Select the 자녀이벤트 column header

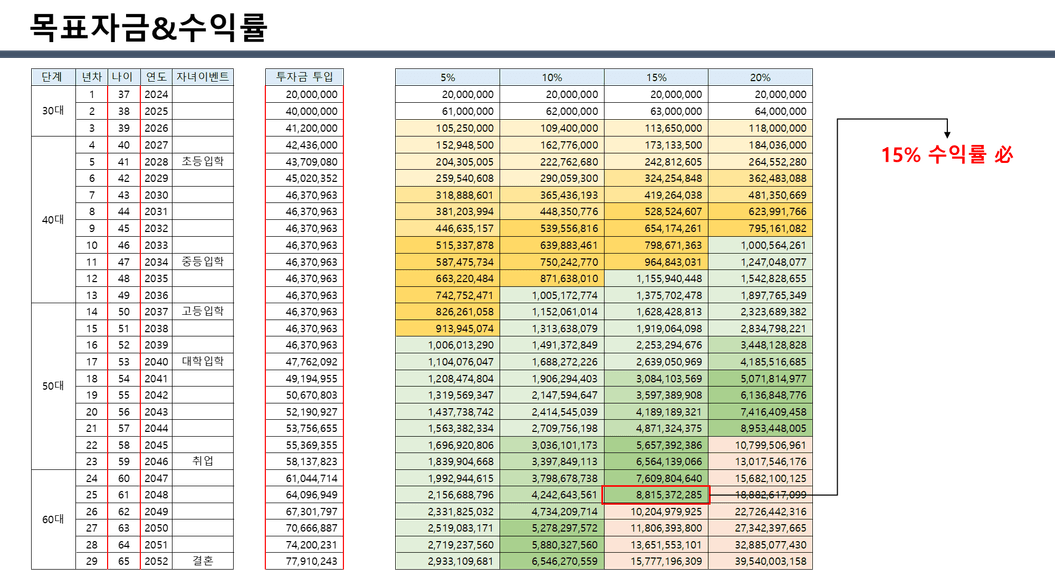(203, 77)
